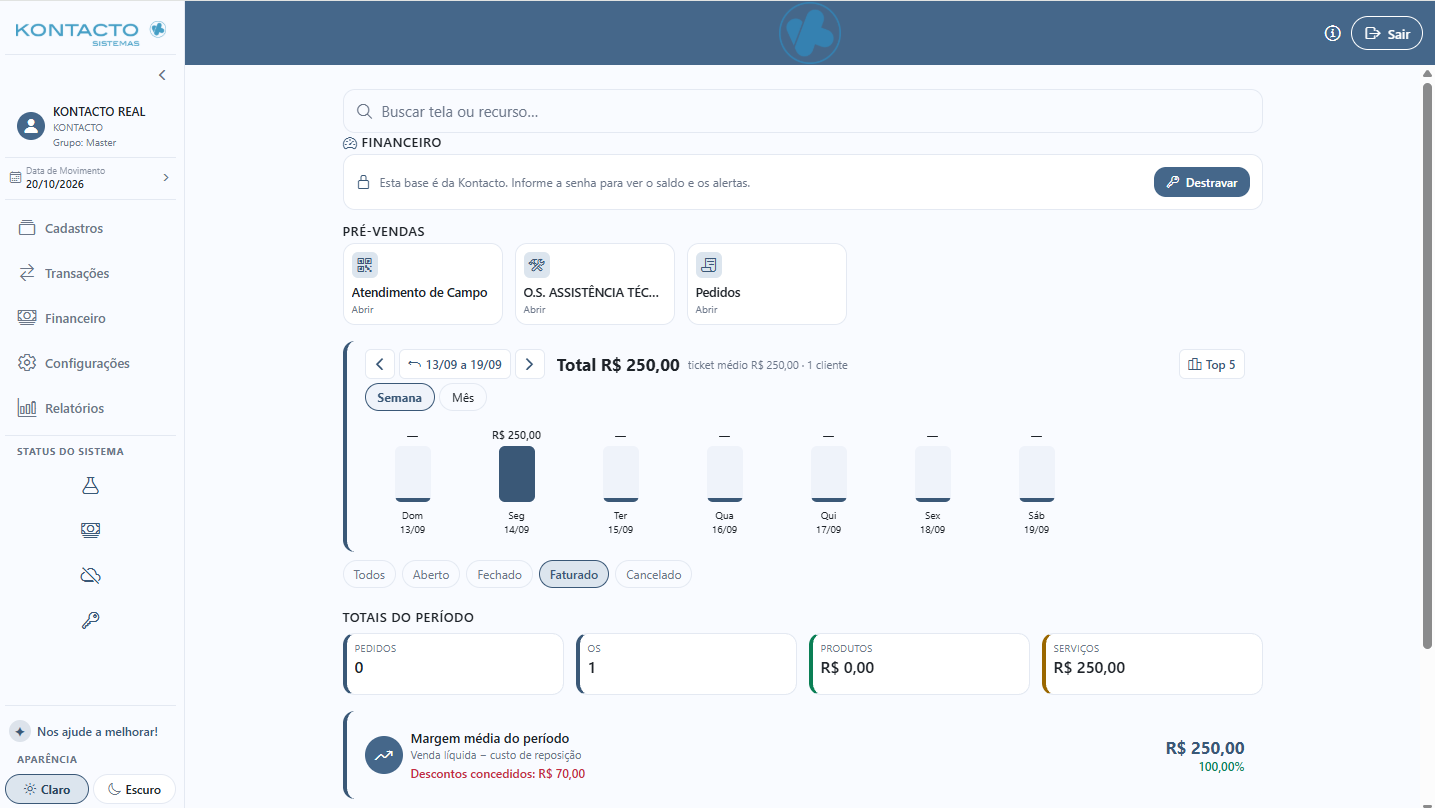Open the Transações menu
This screenshot has width=1435, height=808.
tap(91, 273)
